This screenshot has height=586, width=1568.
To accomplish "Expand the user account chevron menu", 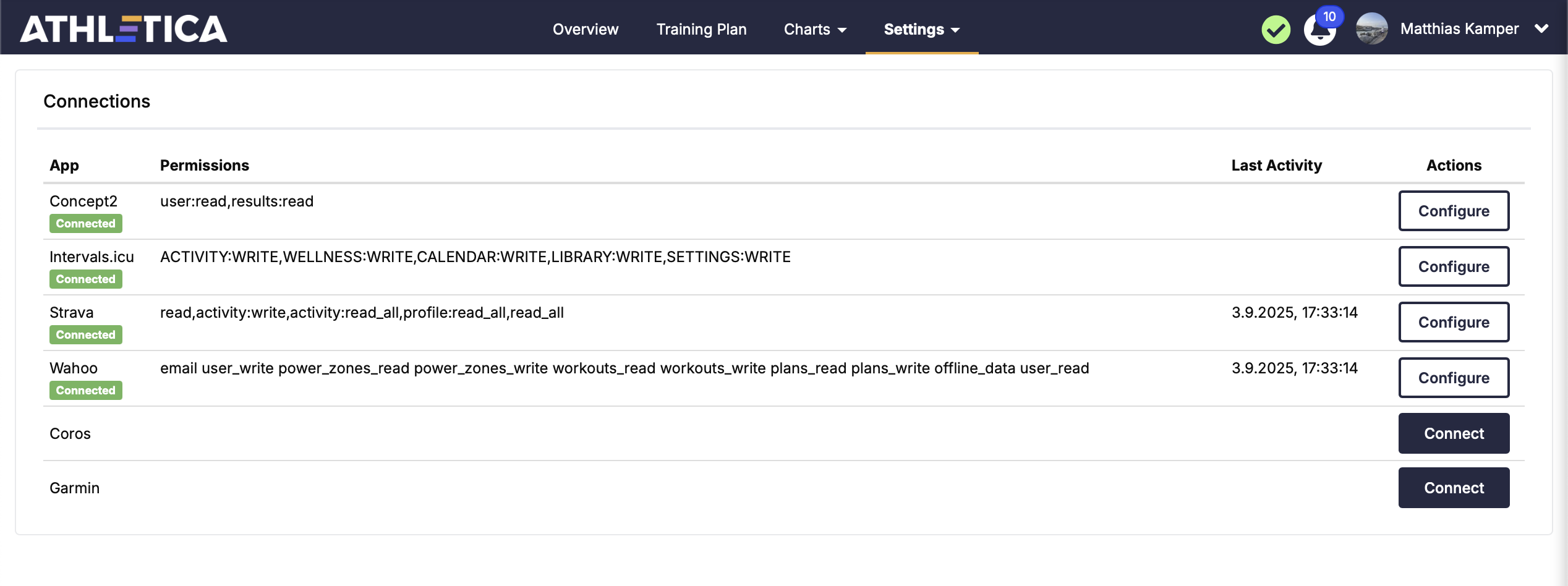I will [x=1541, y=29].
